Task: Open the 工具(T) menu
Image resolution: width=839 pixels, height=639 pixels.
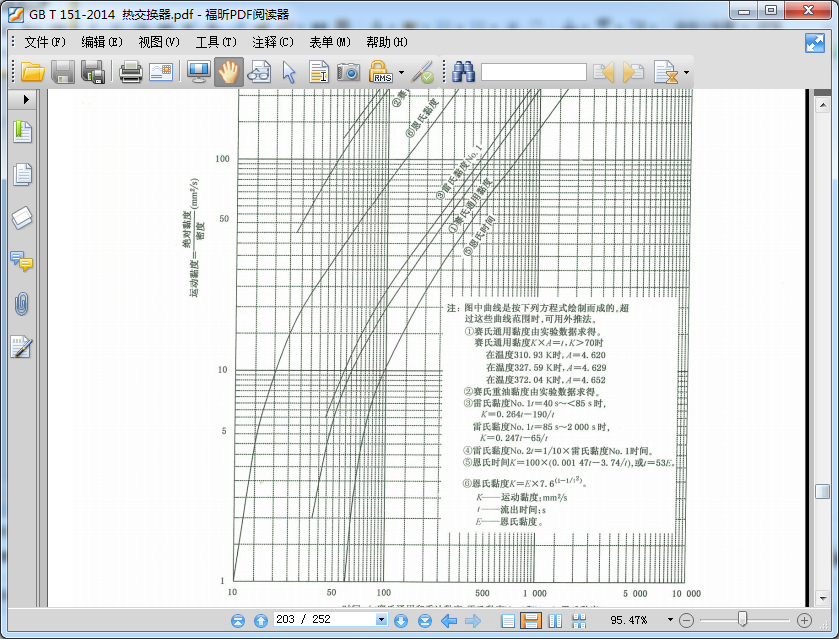Action: pyautogui.click(x=216, y=42)
